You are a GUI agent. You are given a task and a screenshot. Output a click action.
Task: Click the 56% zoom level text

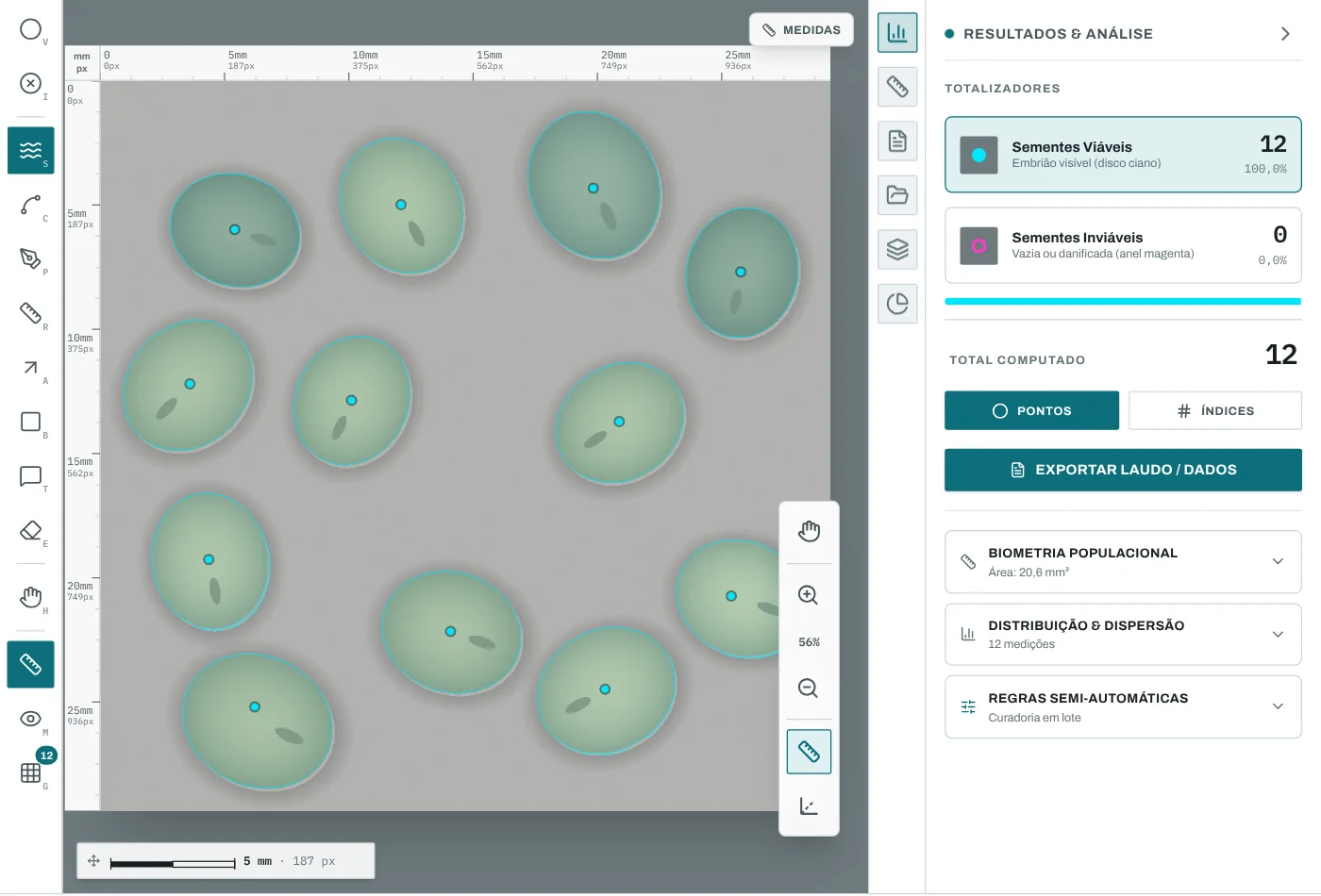coord(809,642)
